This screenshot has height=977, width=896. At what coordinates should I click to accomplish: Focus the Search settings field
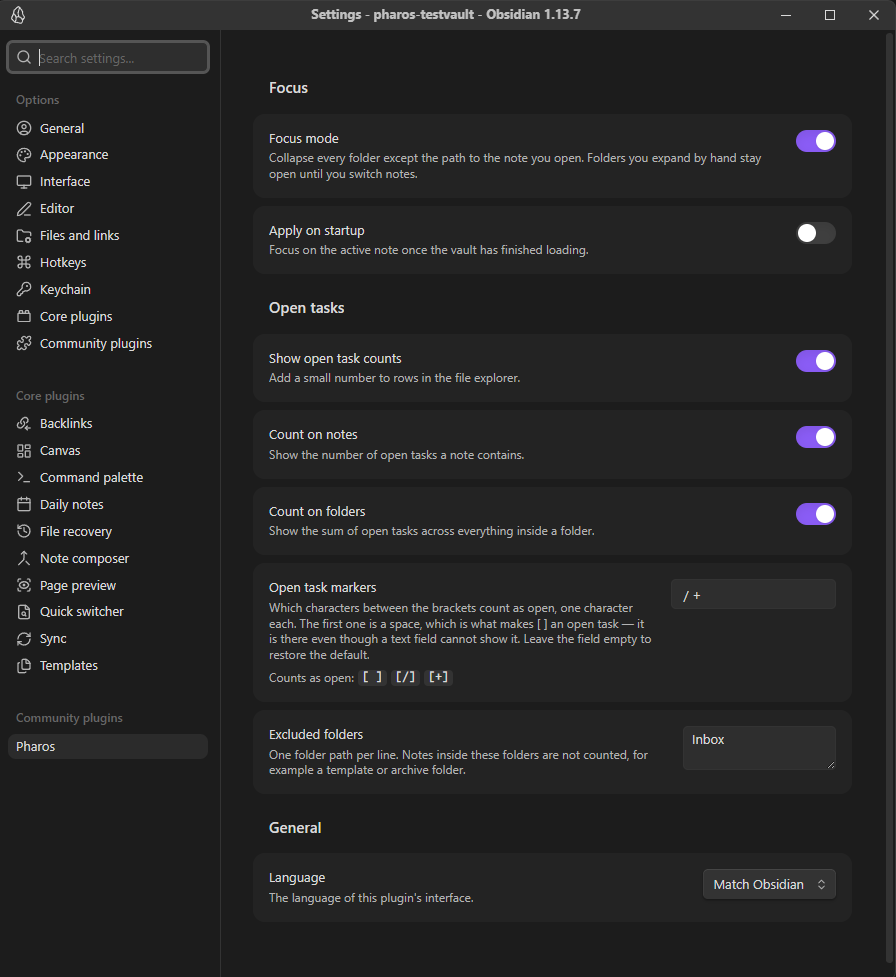(108, 57)
